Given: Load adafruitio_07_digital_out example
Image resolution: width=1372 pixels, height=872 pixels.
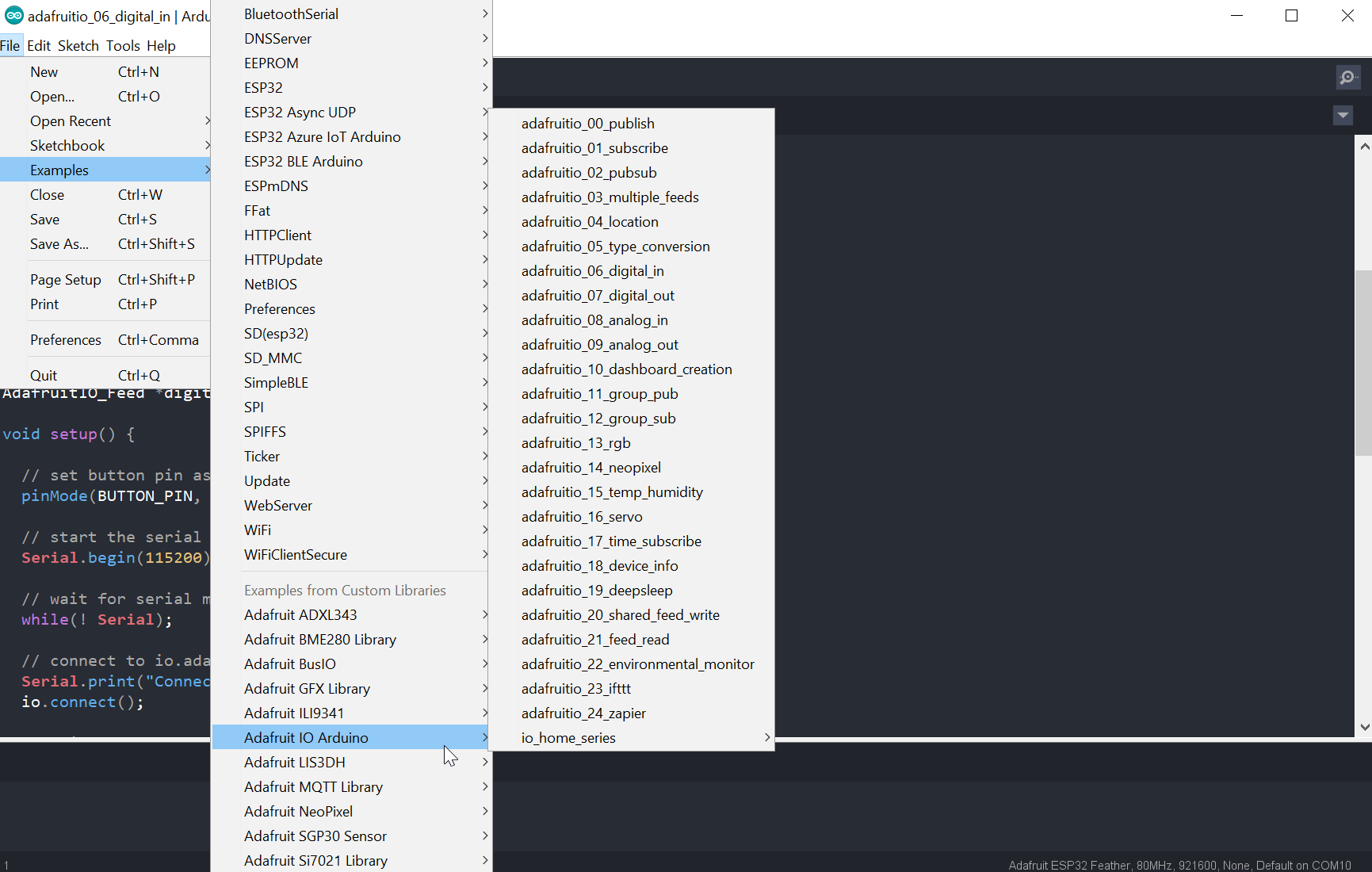Looking at the screenshot, I should tap(632, 296).
